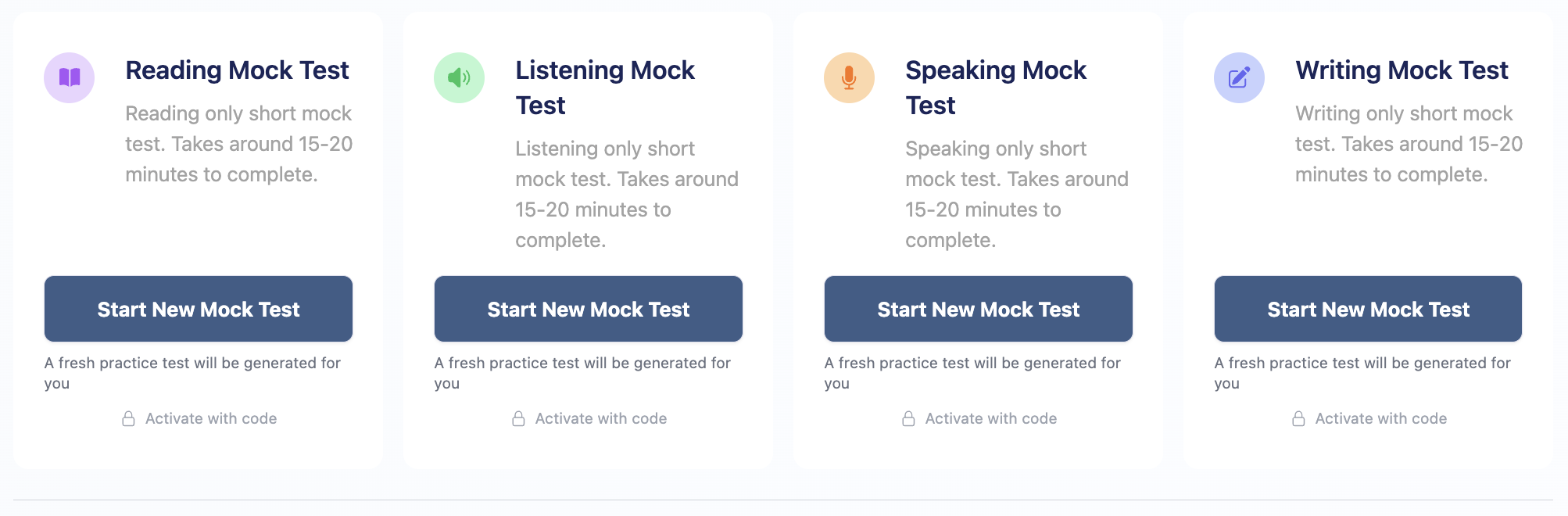Click the Writing Mock Test pencil icon
This screenshot has height=516, width=1568.
pyautogui.click(x=1238, y=77)
